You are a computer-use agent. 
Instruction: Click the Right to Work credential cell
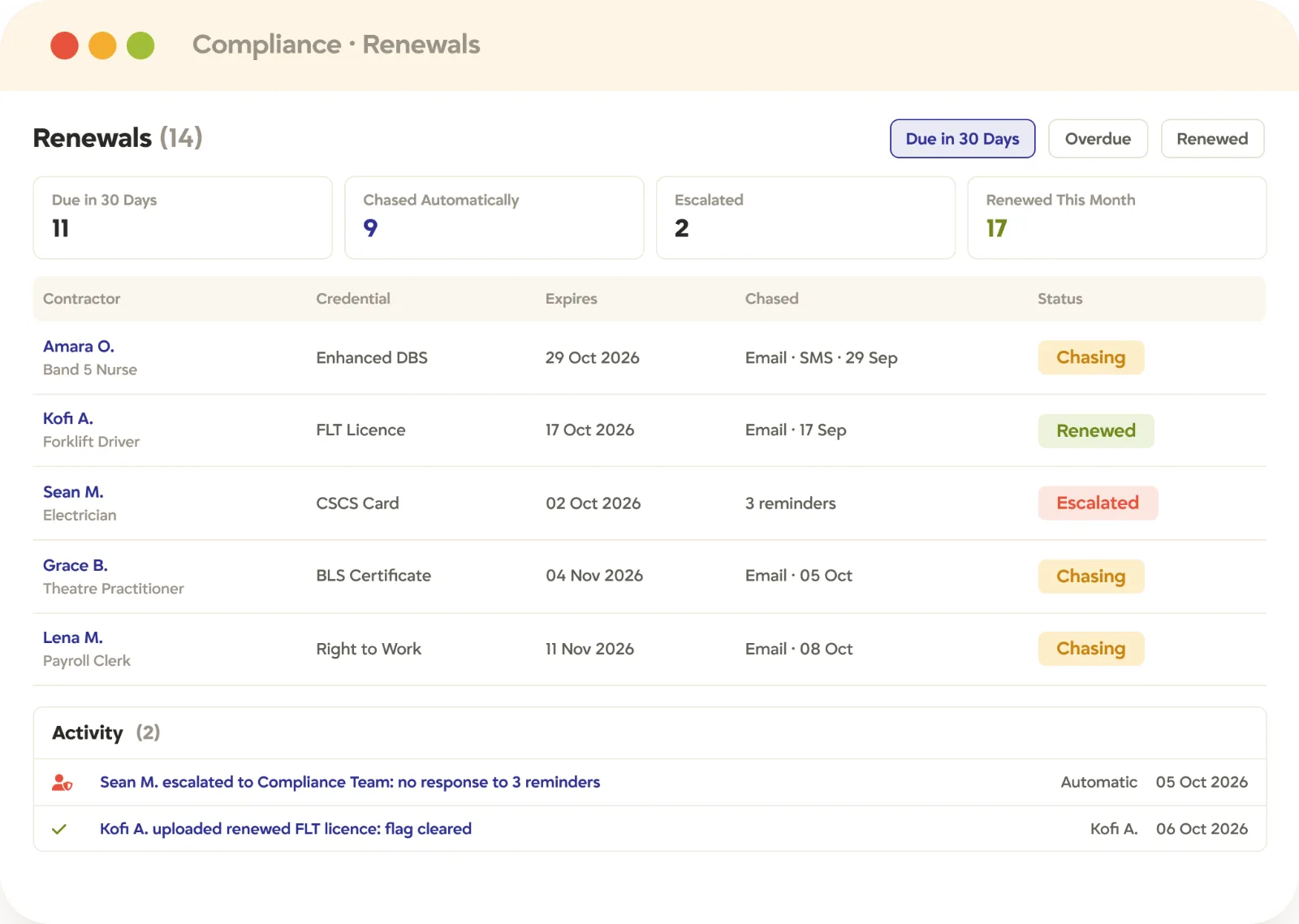tap(369, 649)
